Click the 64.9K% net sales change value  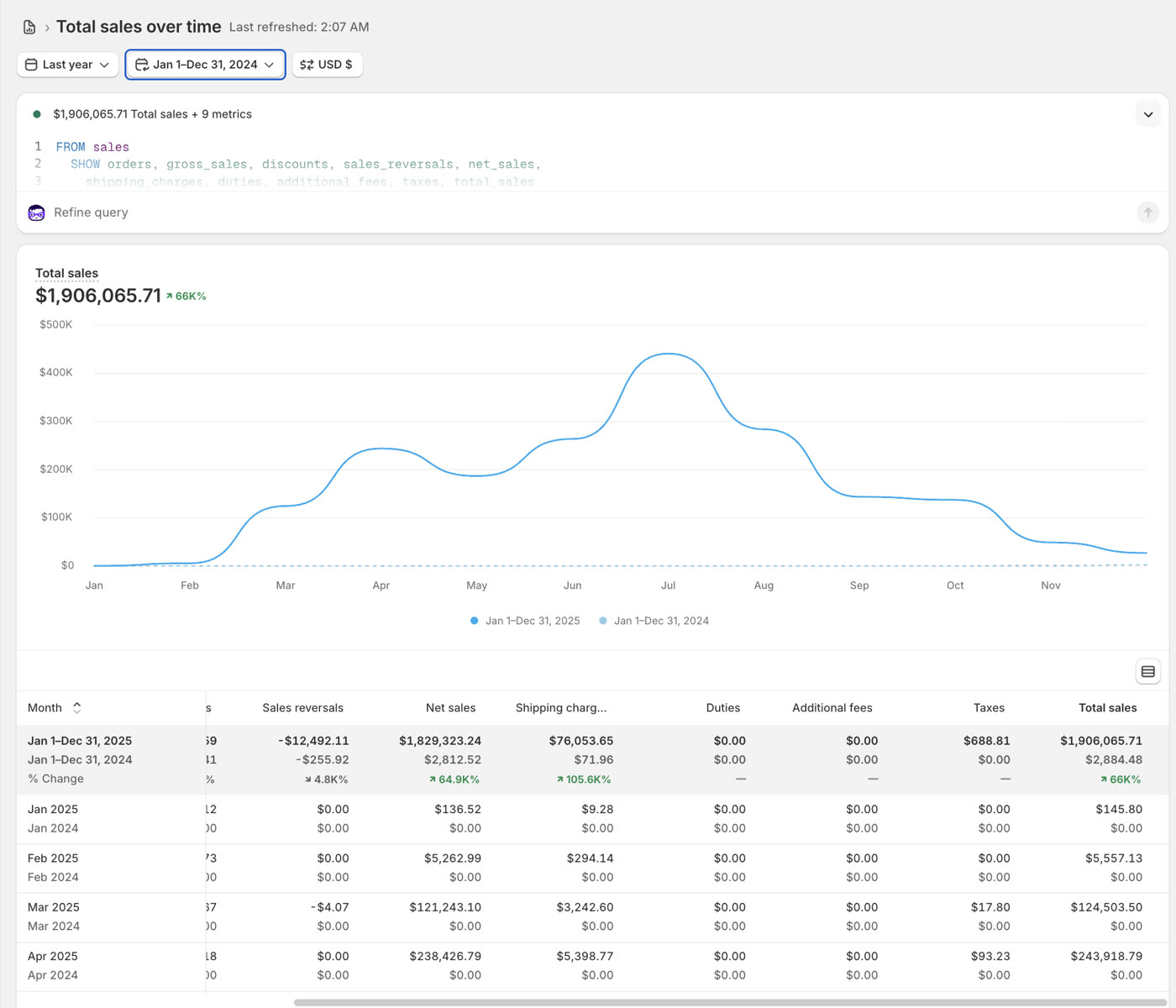click(454, 780)
